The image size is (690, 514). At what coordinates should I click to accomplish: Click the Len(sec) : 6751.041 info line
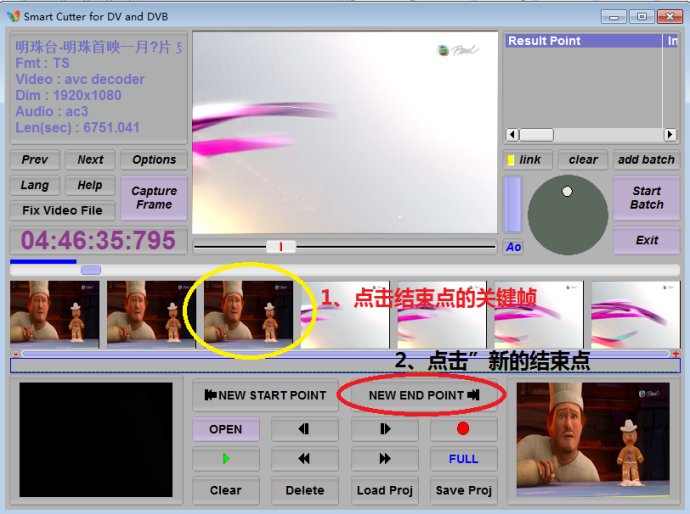tap(77, 128)
